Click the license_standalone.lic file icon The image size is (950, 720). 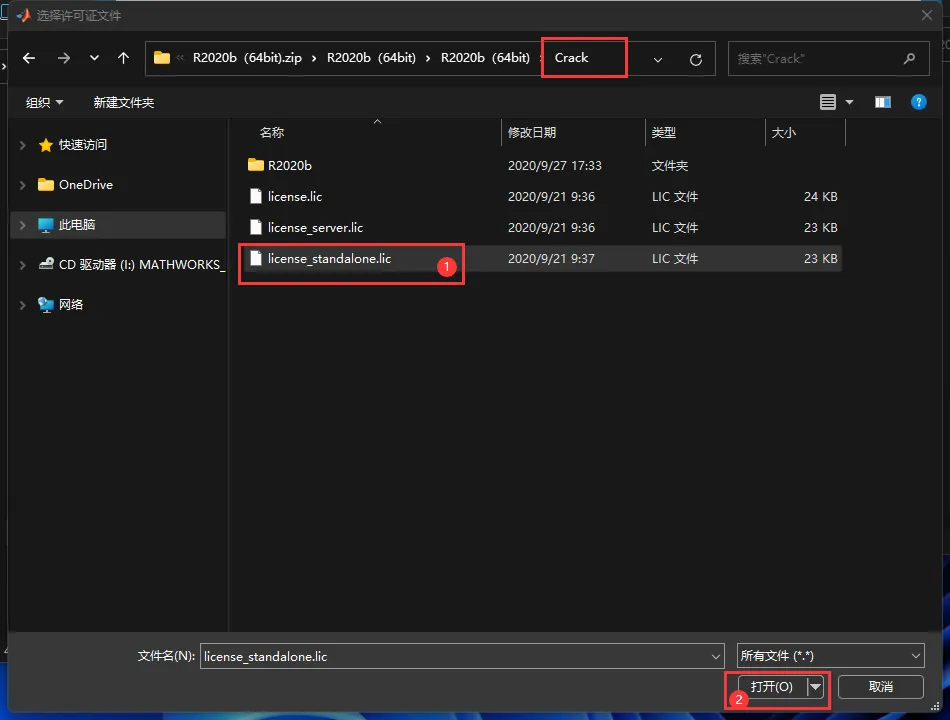pos(256,258)
